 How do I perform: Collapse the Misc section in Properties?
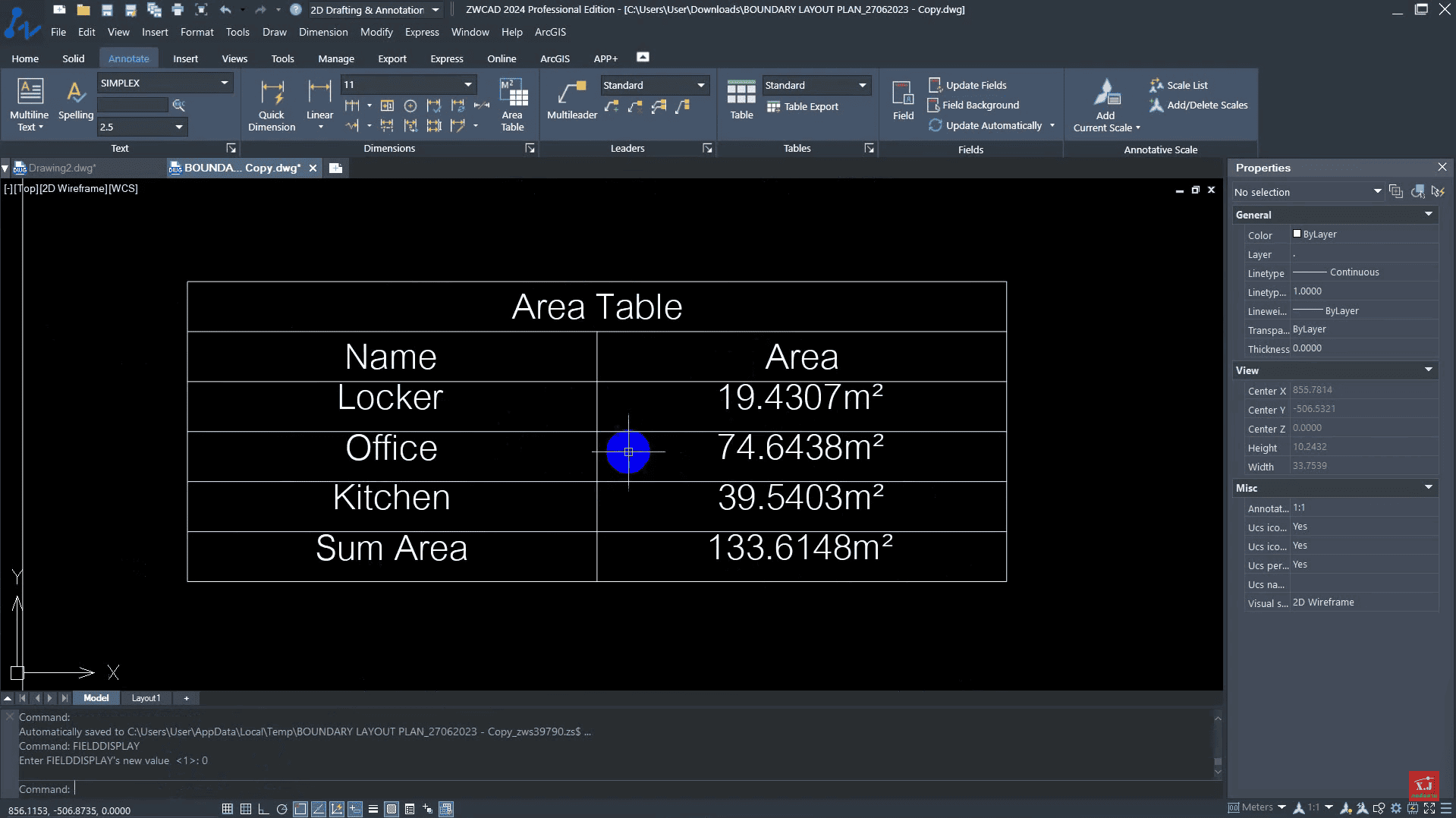pos(1429,488)
